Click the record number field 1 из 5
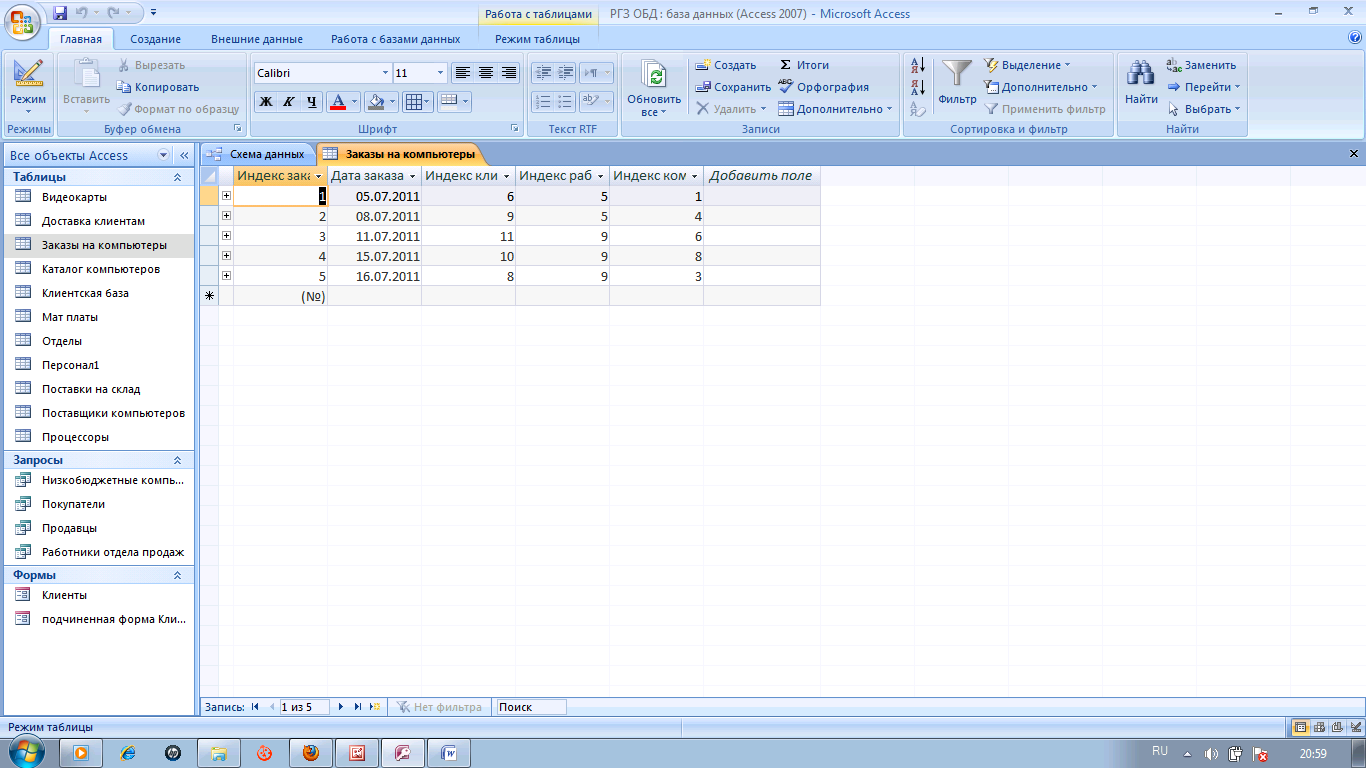The image size is (1366, 768). click(304, 707)
